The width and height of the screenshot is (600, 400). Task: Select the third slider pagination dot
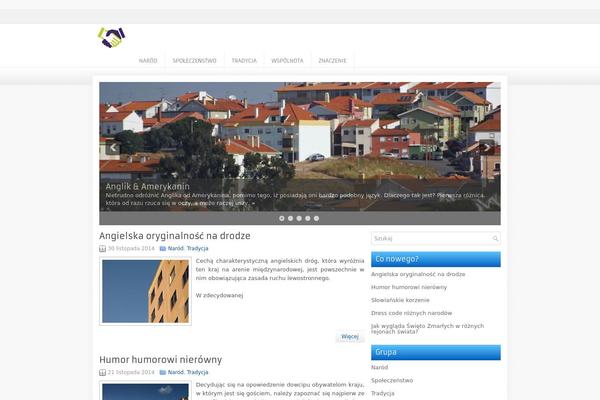click(299, 218)
